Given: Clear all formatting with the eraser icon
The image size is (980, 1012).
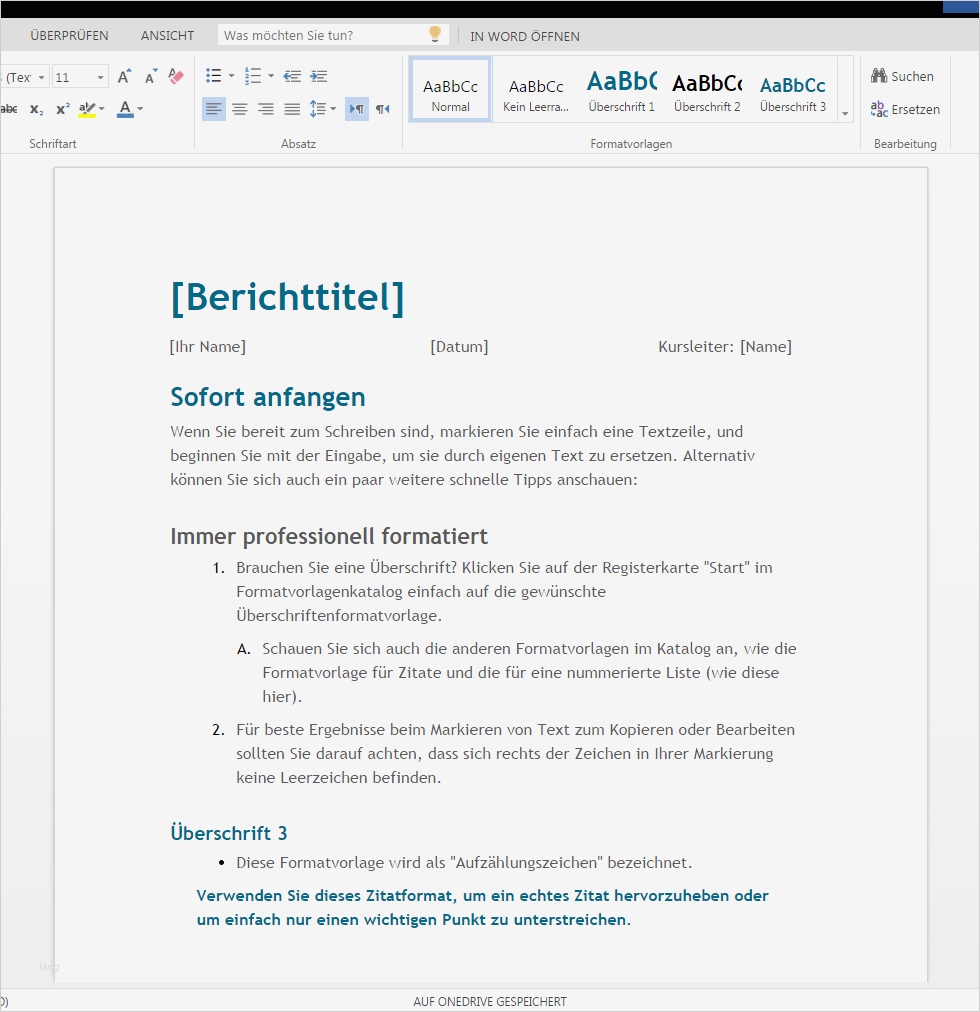Looking at the screenshot, I should click(176, 76).
